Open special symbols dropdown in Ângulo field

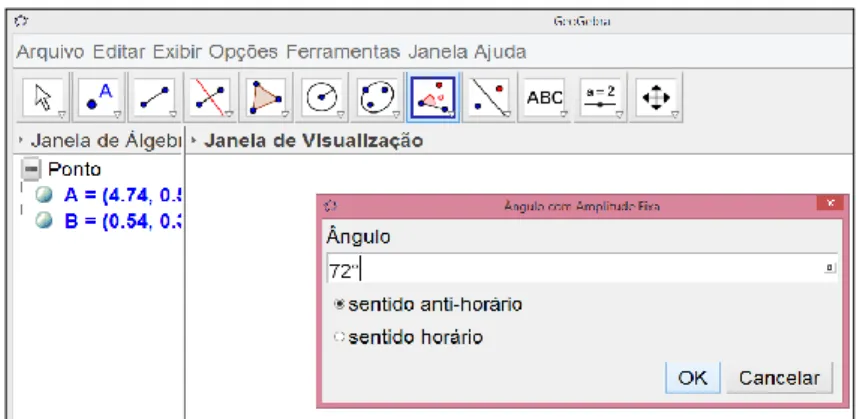[x=830, y=268]
